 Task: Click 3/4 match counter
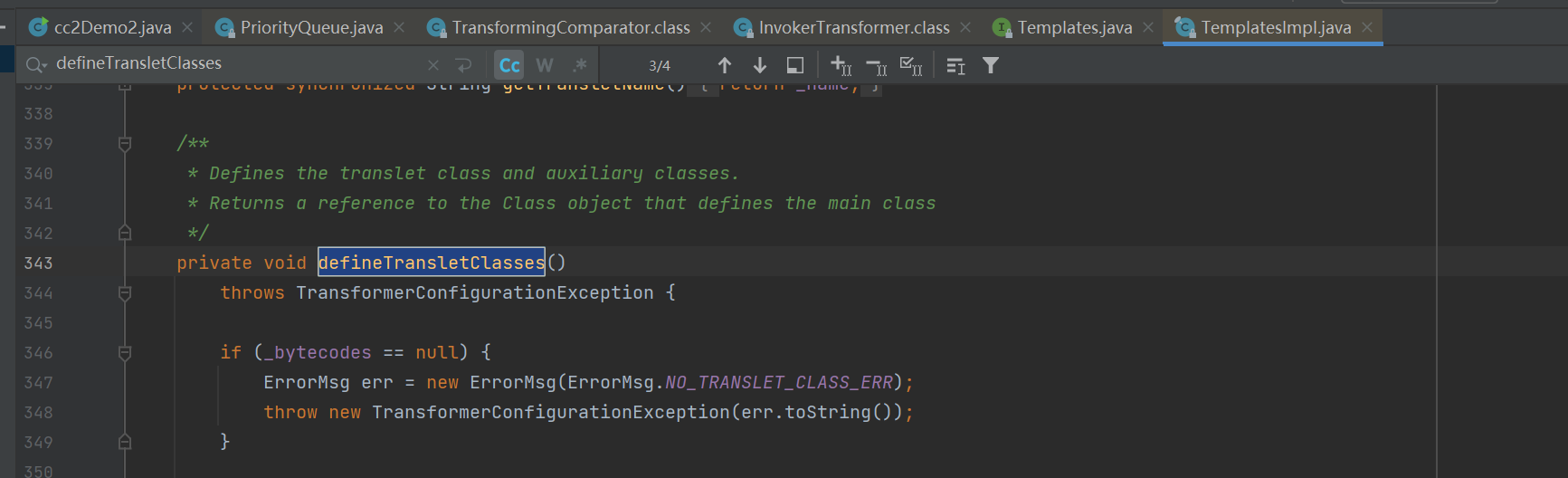660,65
